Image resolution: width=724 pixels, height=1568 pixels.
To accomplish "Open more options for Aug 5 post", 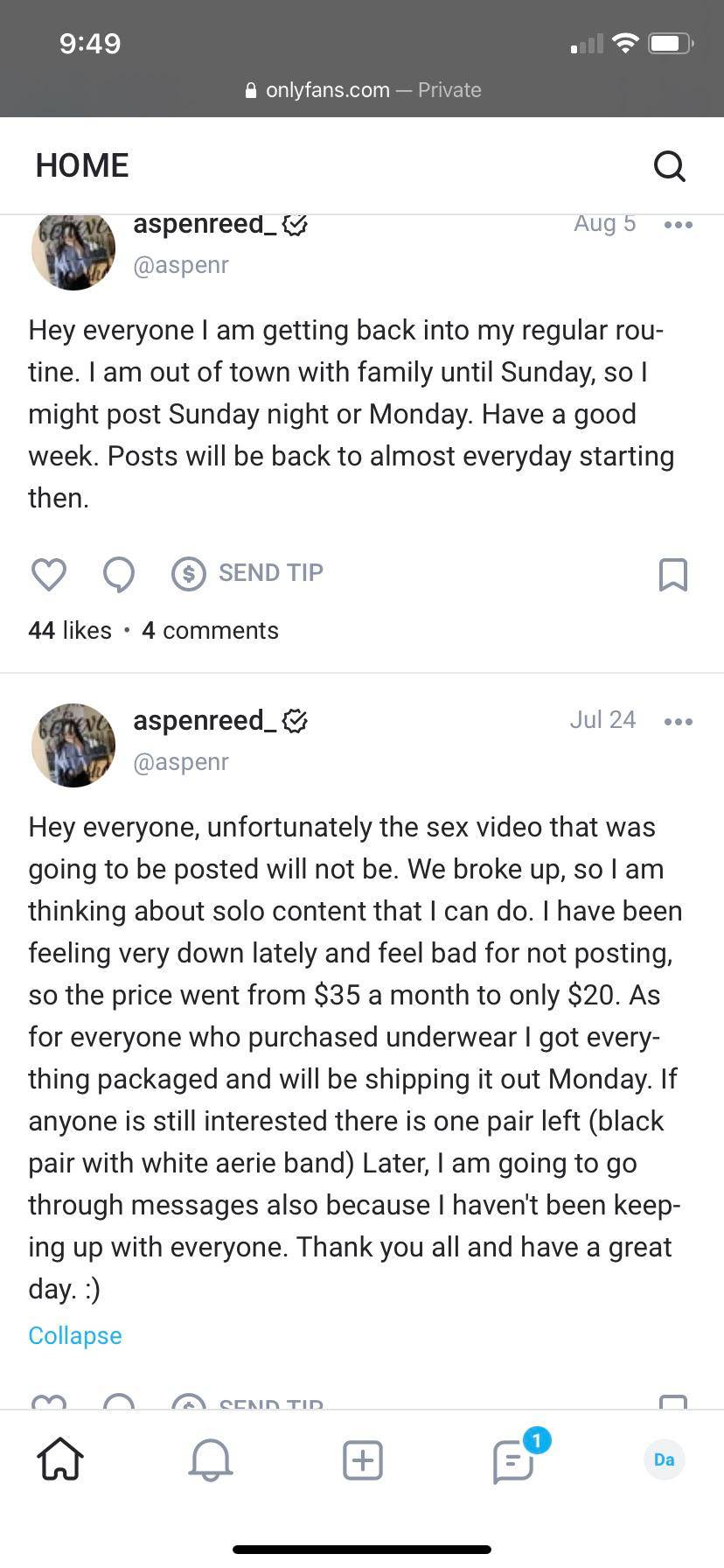I will pos(678,225).
